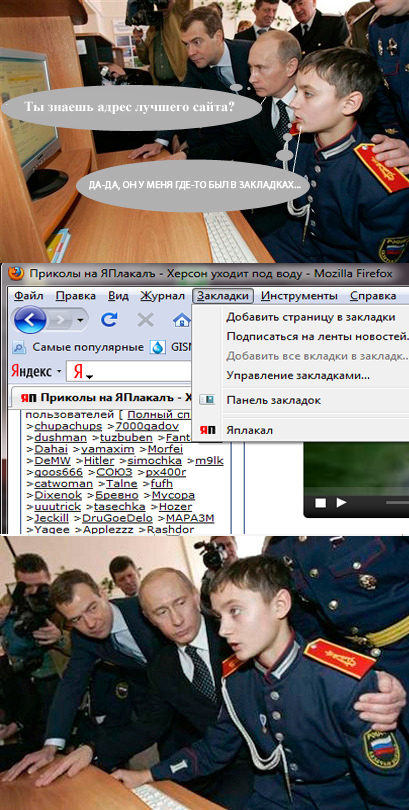The image size is (409, 810).
Task: Open user m9lk profile link
Action: pos(209,460)
